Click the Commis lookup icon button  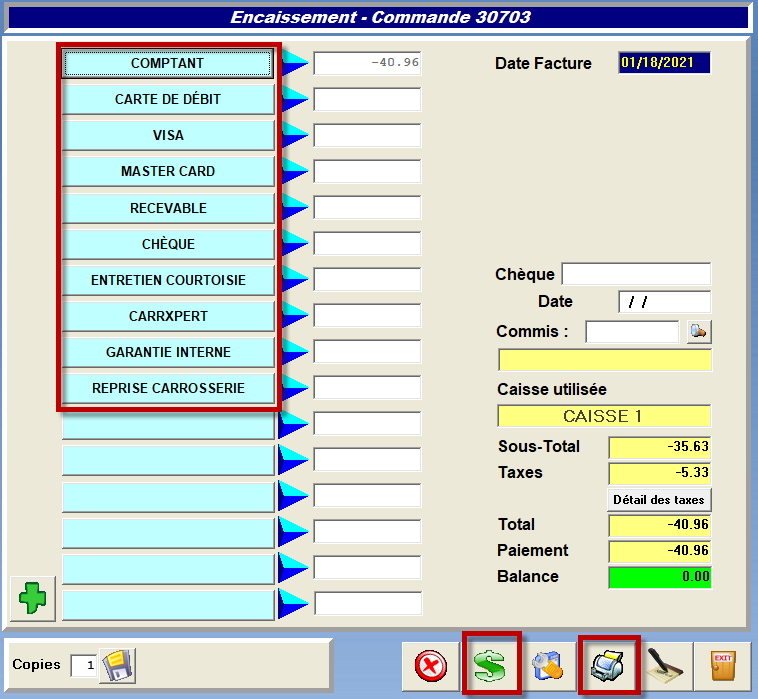[699, 332]
